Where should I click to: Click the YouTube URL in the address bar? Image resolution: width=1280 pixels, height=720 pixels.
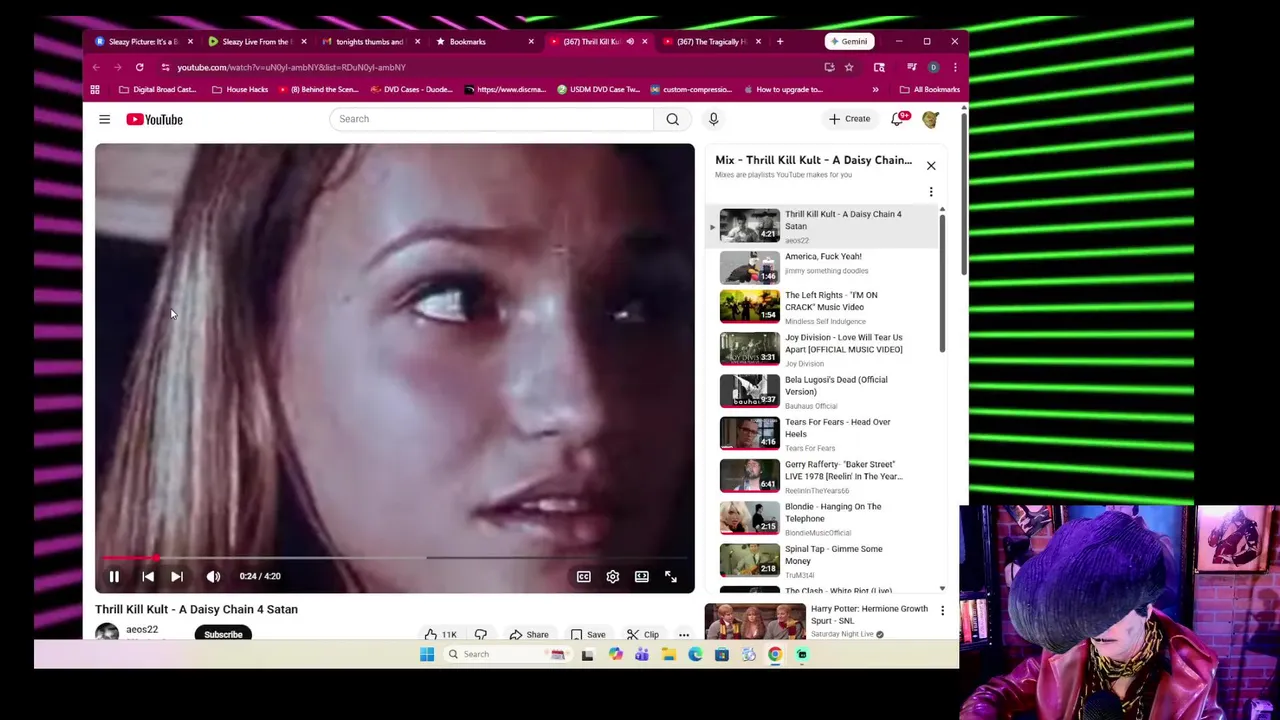(x=291, y=67)
